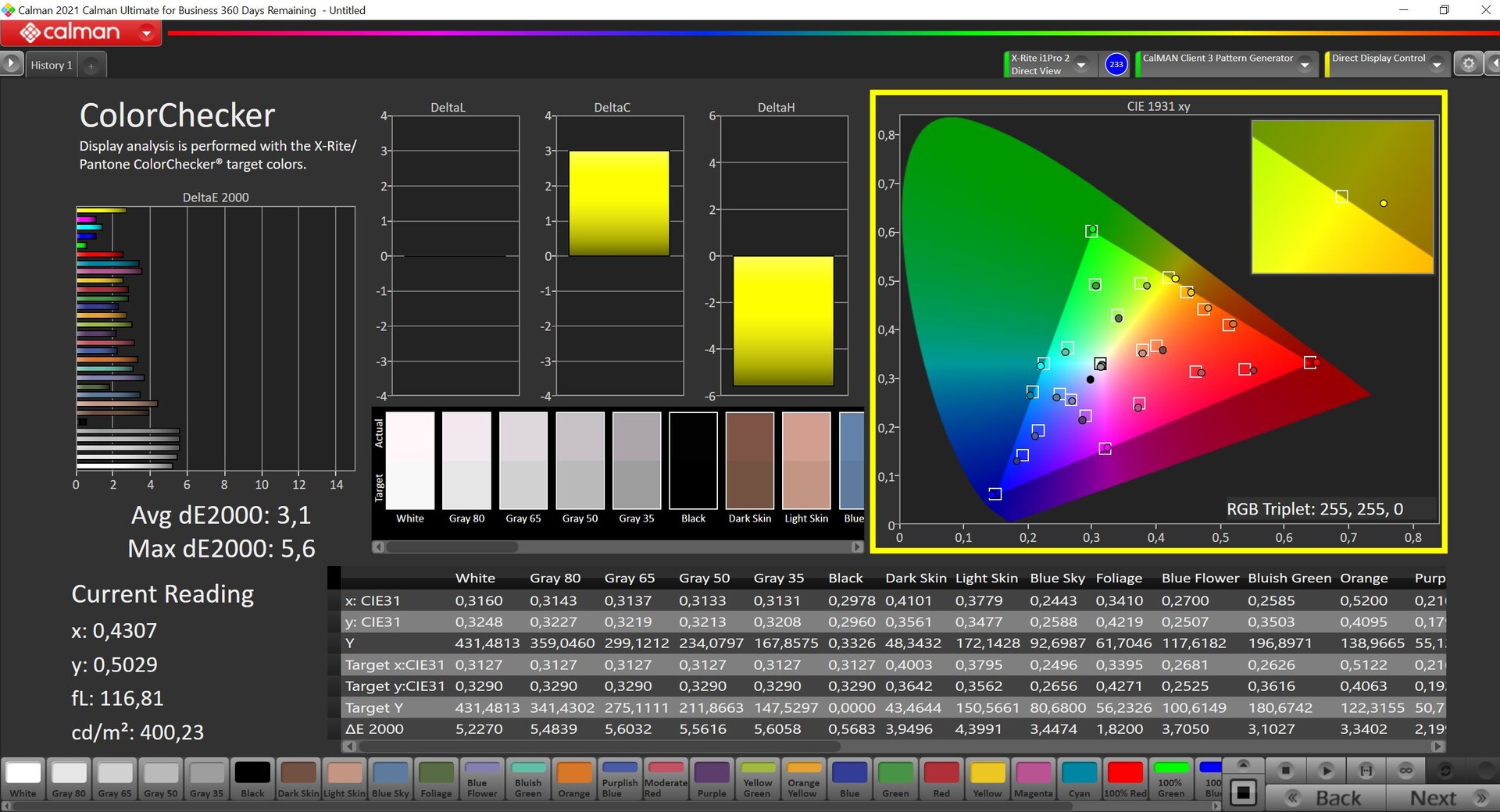The image size is (1500, 812).
Task: Collapse the right-side panel arrow
Action: coord(1492,64)
